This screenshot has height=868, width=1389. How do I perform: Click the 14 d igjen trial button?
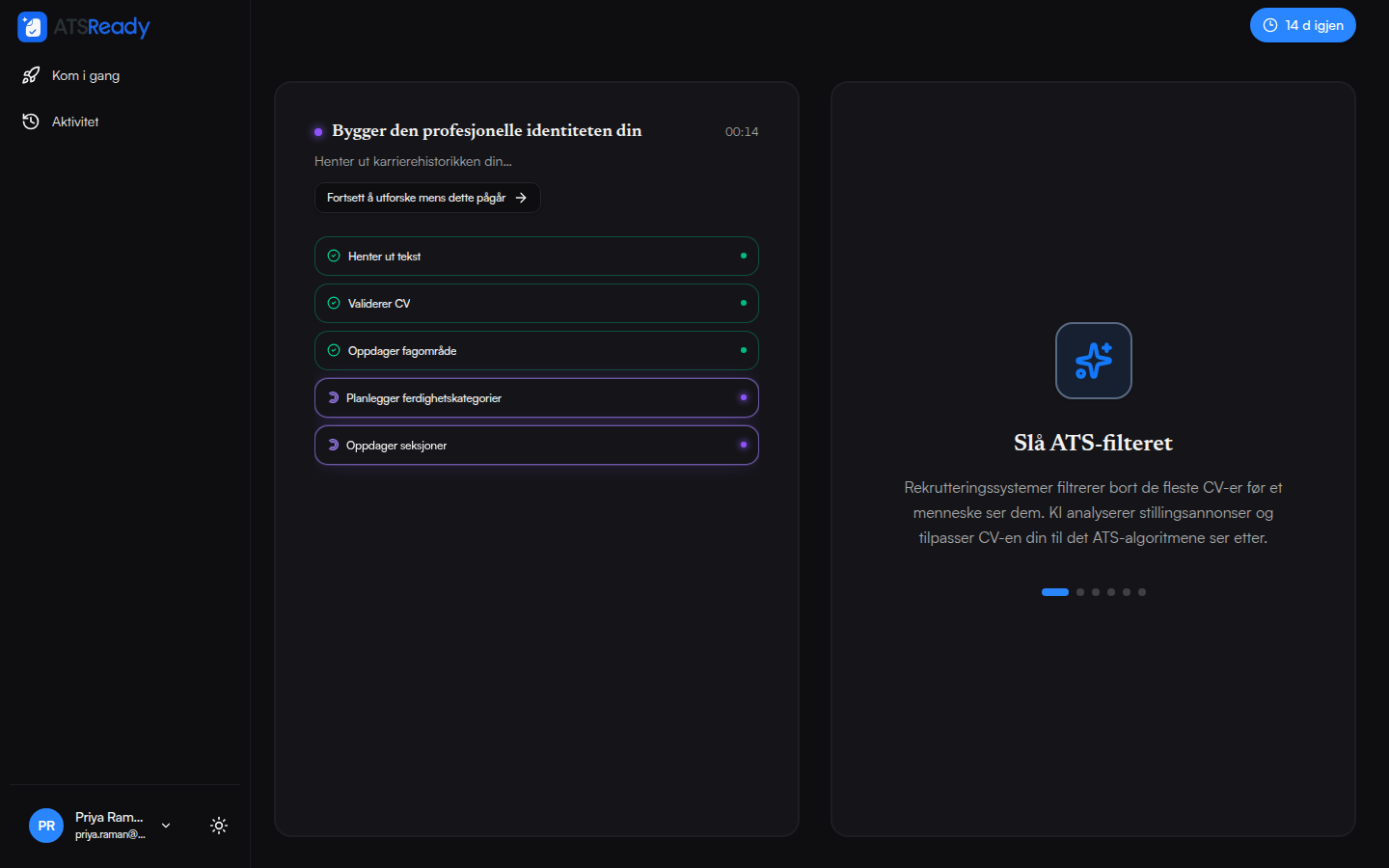pyautogui.click(x=1303, y=25)
